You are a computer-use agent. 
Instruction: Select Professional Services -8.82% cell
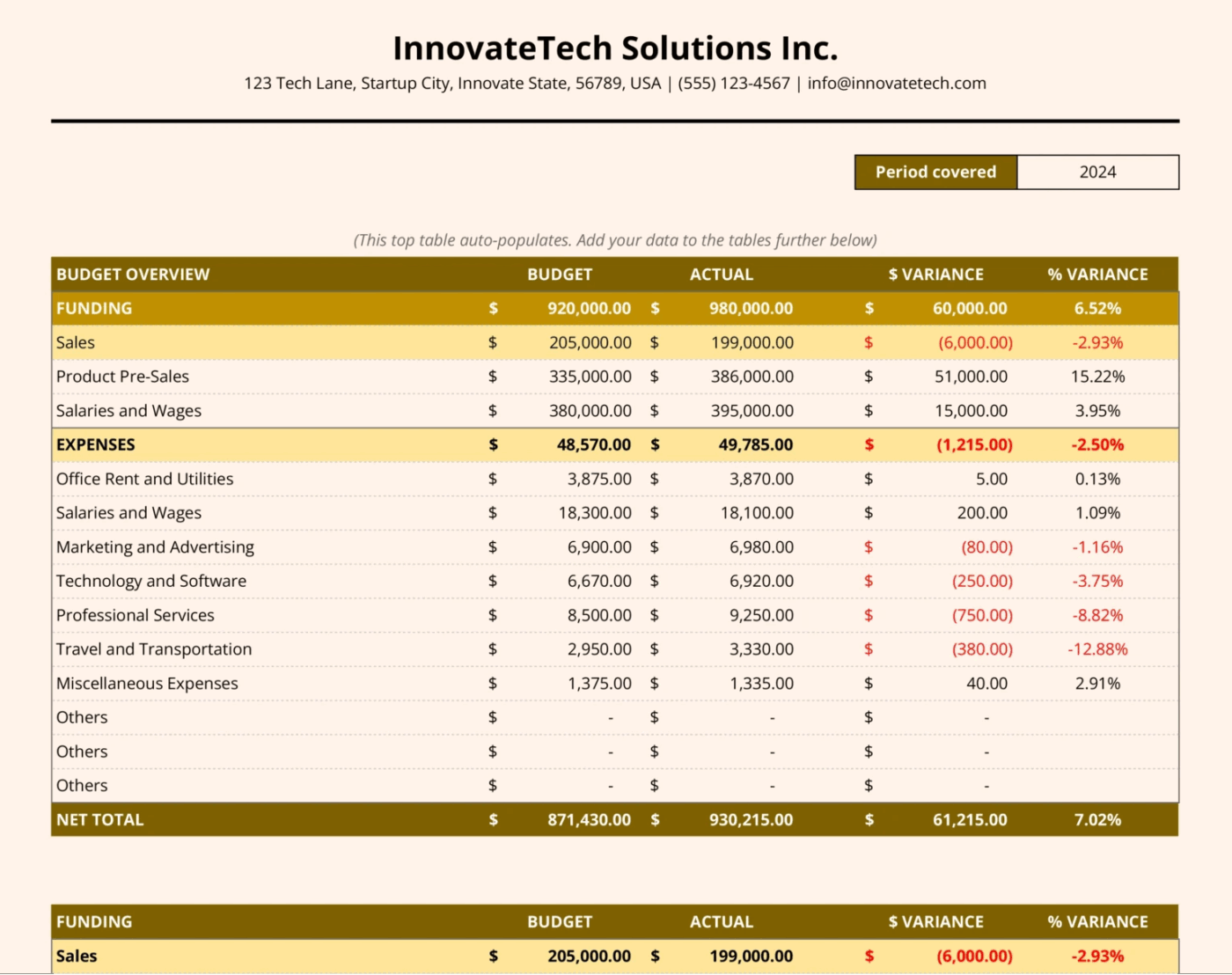pos(1097,616)
